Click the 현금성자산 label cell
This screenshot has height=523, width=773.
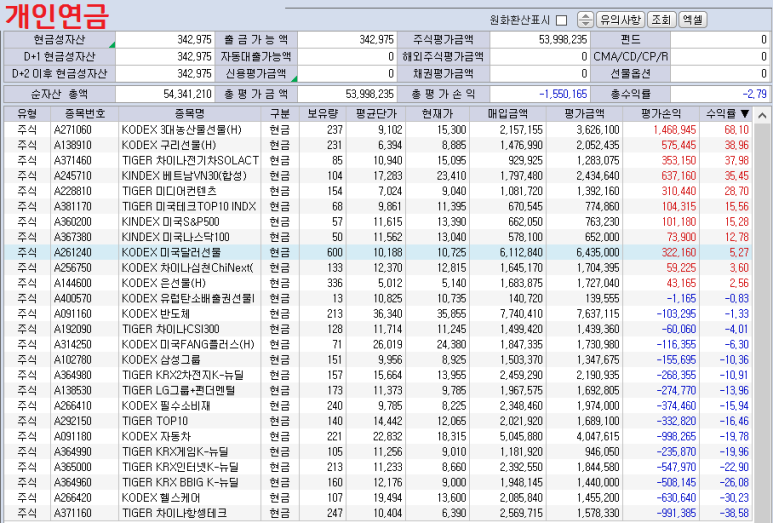[60, 39]
